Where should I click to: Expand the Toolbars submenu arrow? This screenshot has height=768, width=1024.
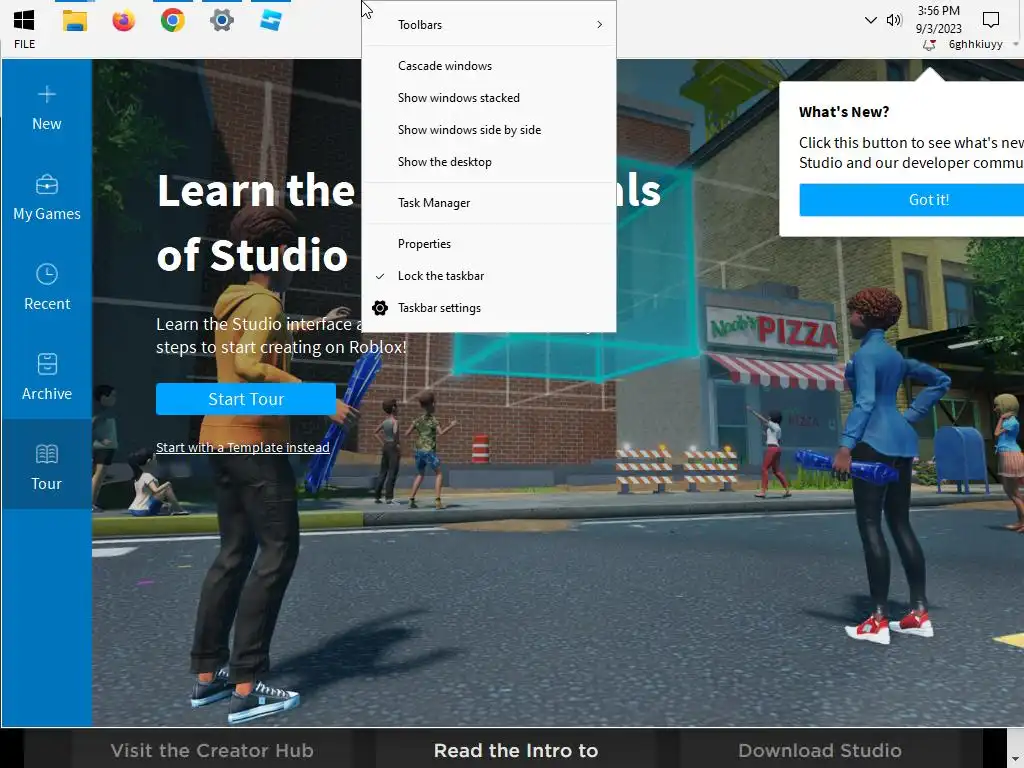[599, 25]
